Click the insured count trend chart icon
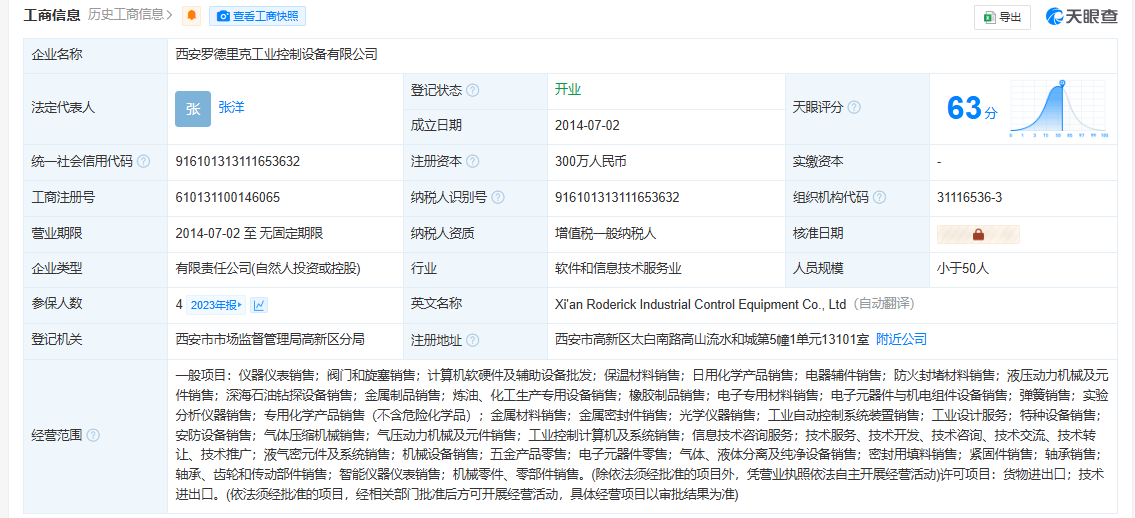The image size is (1135, 518). coord(259,305)
